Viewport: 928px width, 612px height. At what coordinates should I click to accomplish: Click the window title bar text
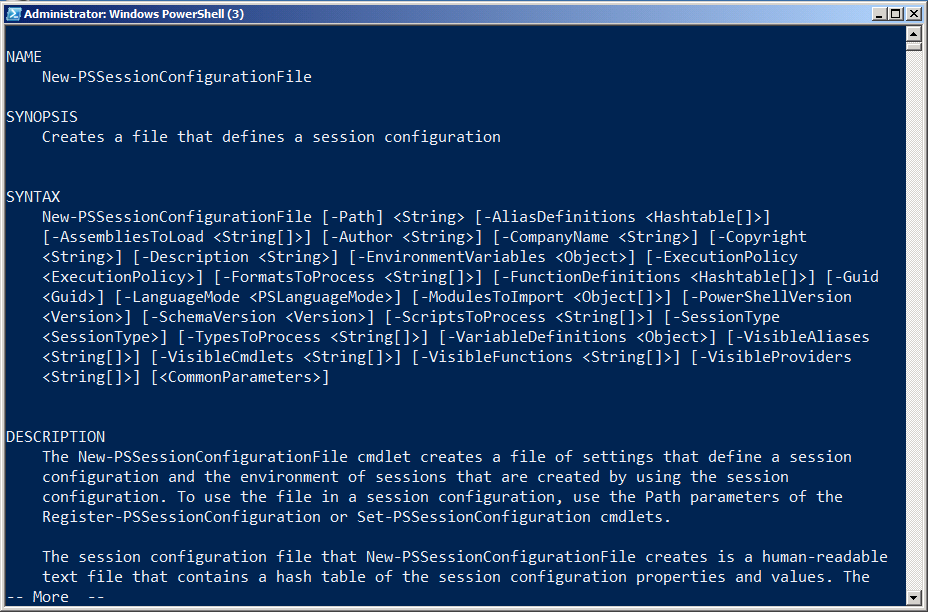[x=133, y=14]
